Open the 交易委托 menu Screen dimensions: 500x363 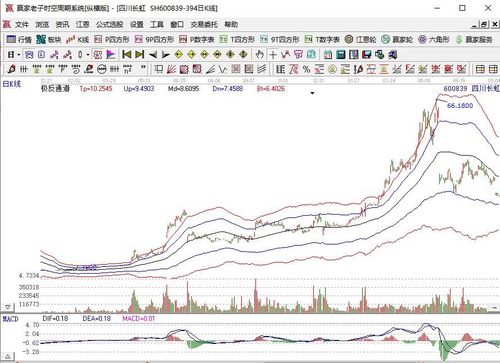(x=204, y=24)
